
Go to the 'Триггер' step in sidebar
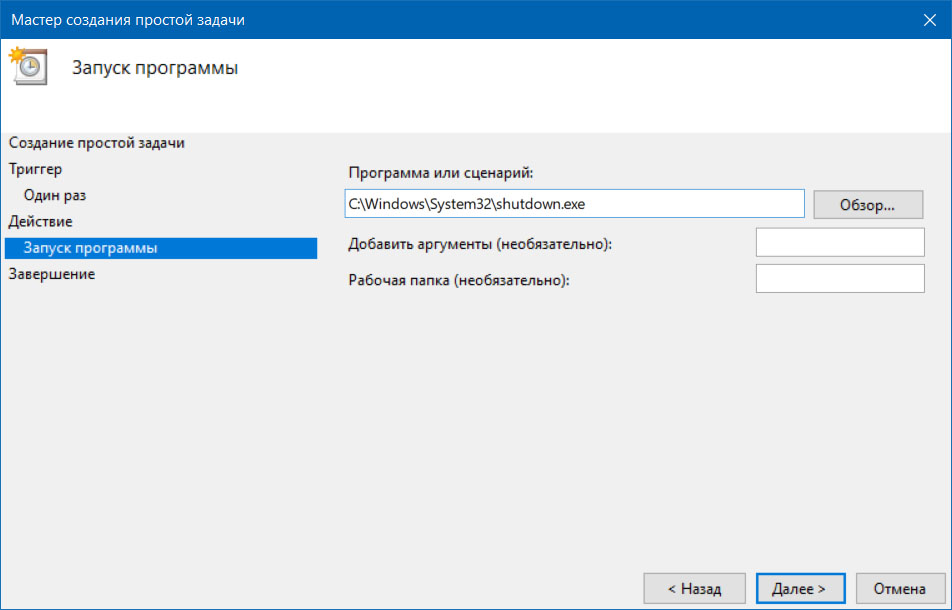[35, 169]
